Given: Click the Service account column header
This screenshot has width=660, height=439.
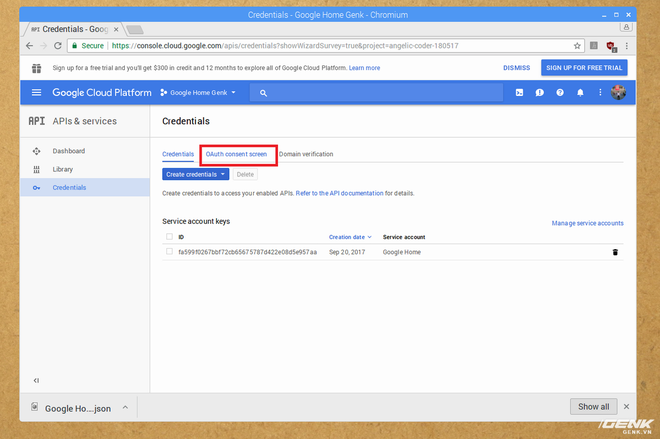Looking at the screenshot, I should click(404, 237).
